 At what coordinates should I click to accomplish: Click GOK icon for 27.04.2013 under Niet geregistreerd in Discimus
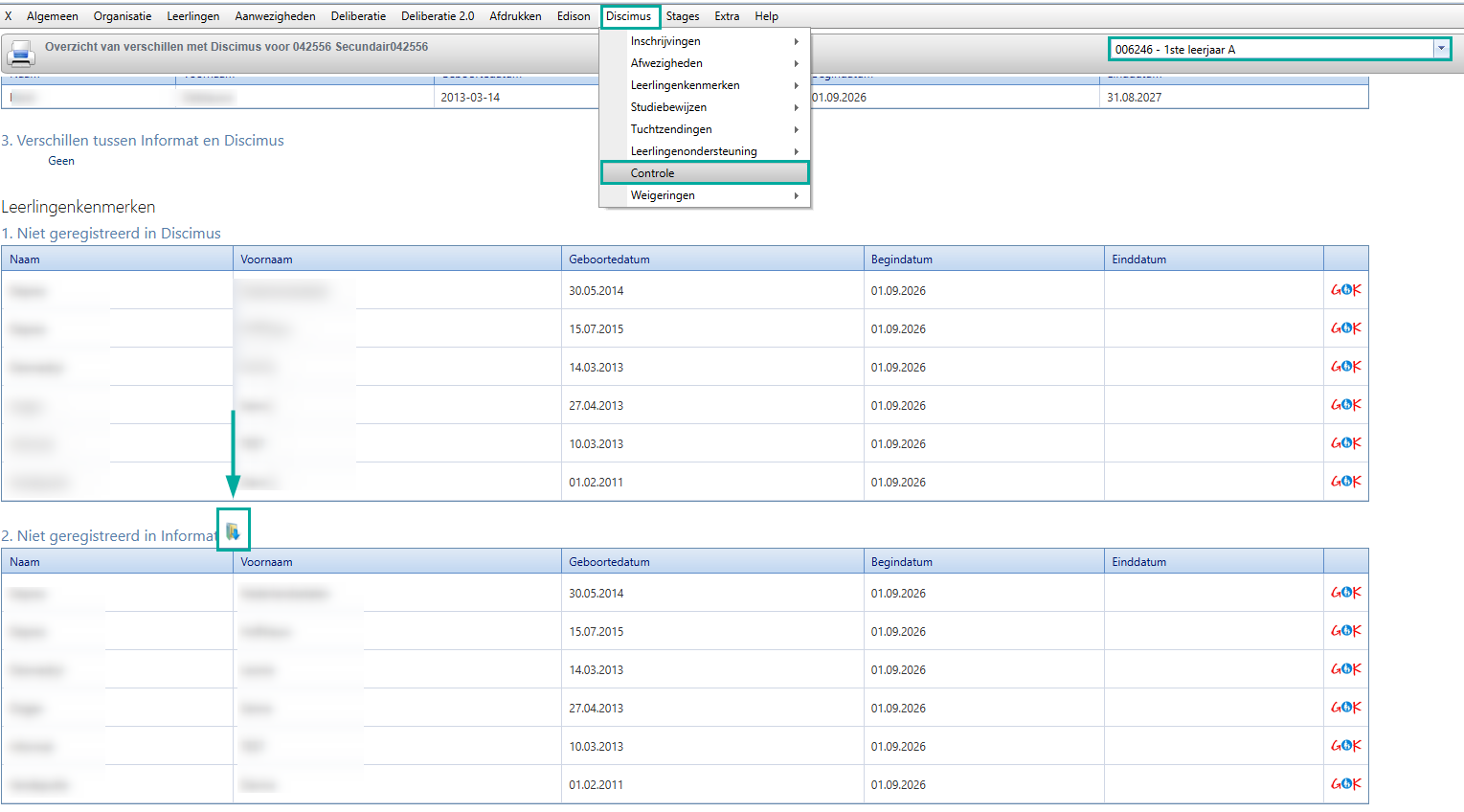point(1345,405)
